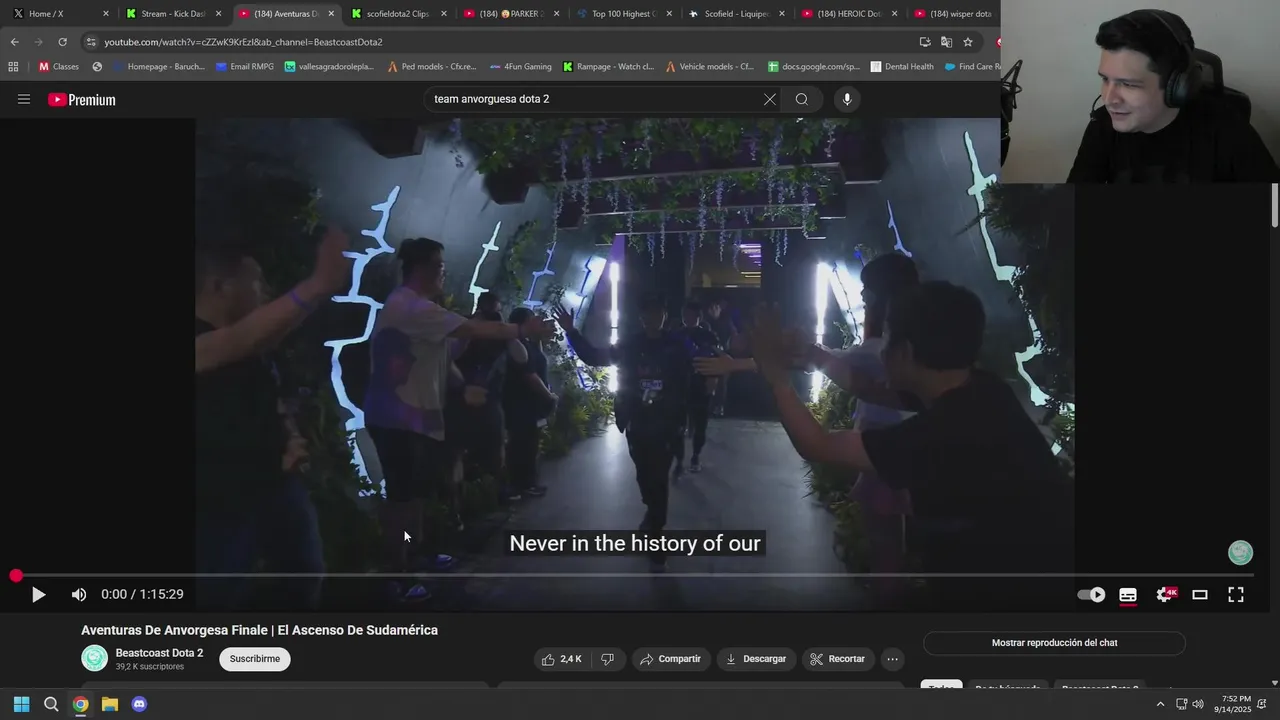The height and width of the screenshot is (720, 1280).
Task: Open the Beastcoast Dota 2 channel avatar
Action: 95,658
